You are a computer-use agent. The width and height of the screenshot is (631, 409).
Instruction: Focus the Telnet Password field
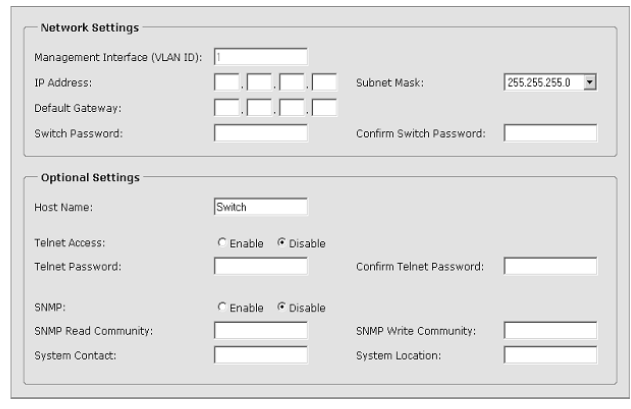pos(260,266)
